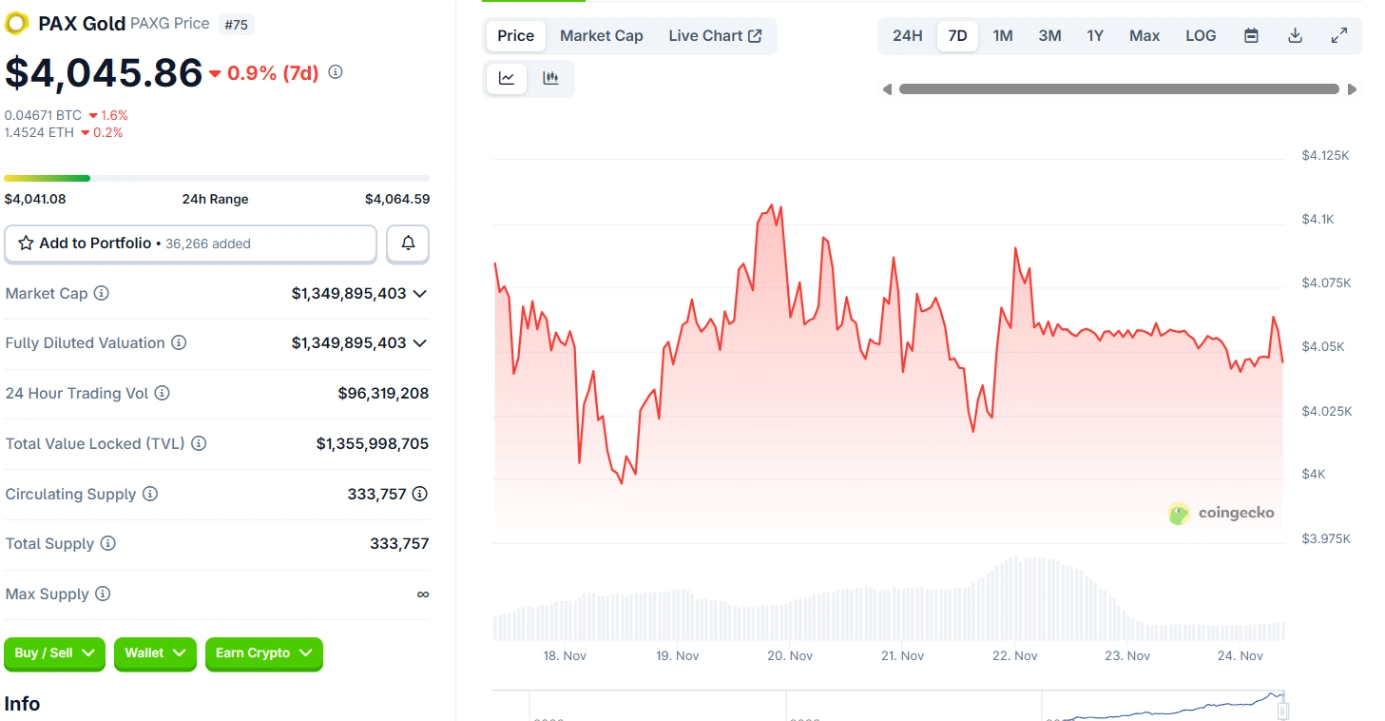
Task: Expand the Market Cap value chevron
Action: 420,294
